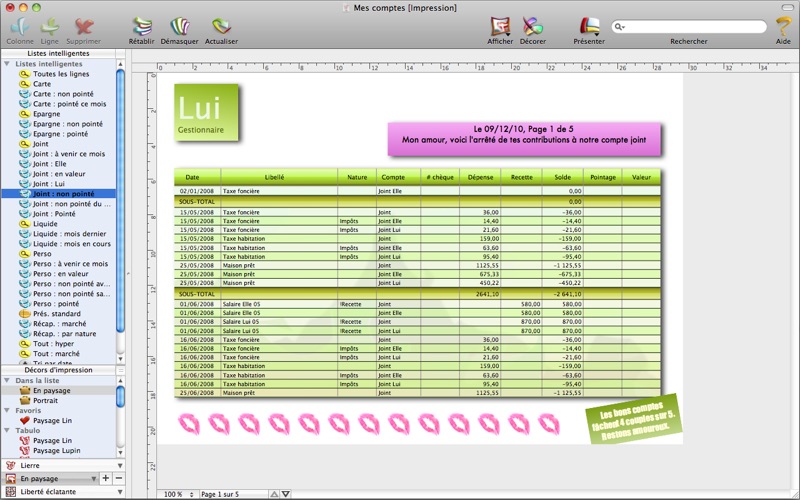Open the 'Liberté éclatante' dropdown

(x=63, y=492)
